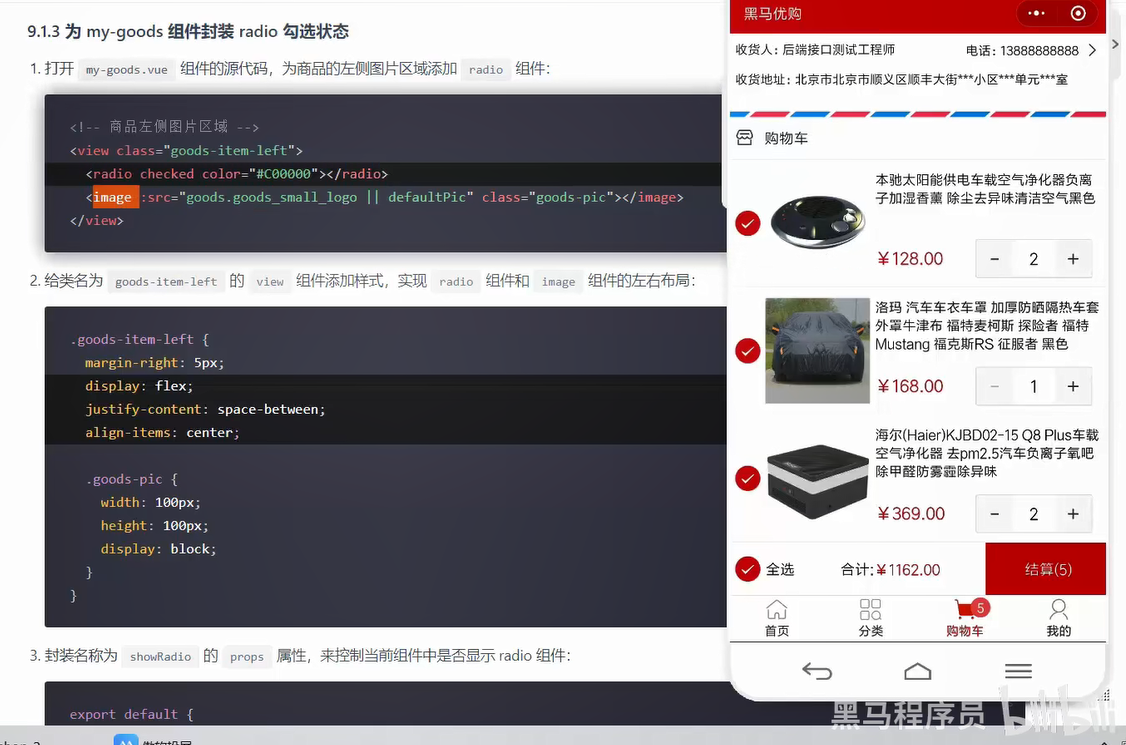Screen dimensions: 1126x745
Task: Switch to the 首页 home tab
Action: pos(776,618)
